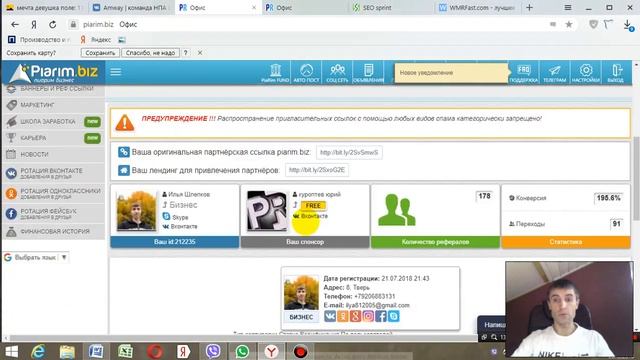640x360 pixels.
Task: Toggle the hamburger sidebar menu
Action: point(116,72)
